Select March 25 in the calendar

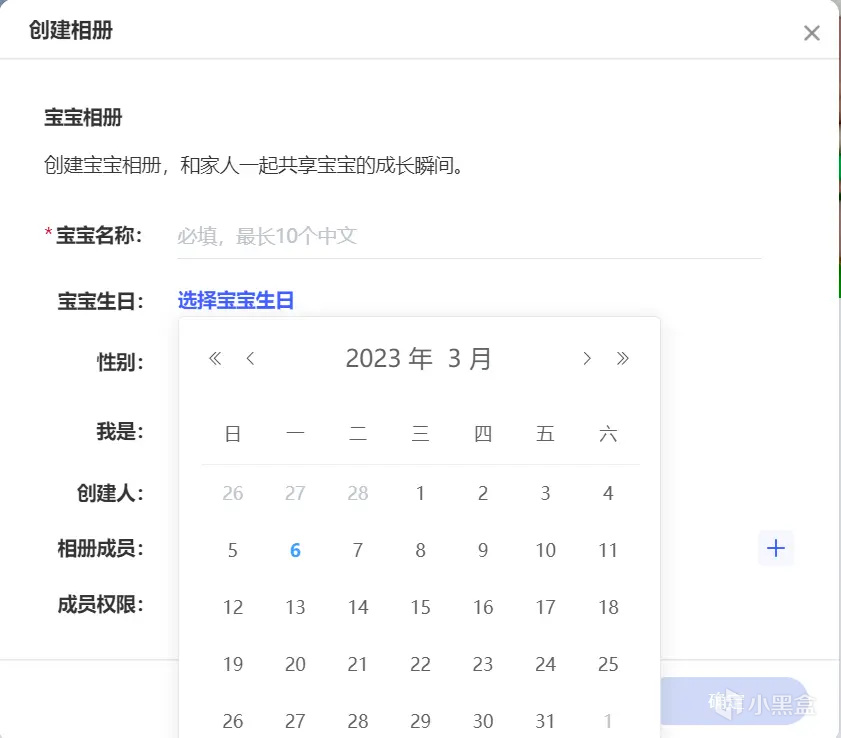coord(608,665)
